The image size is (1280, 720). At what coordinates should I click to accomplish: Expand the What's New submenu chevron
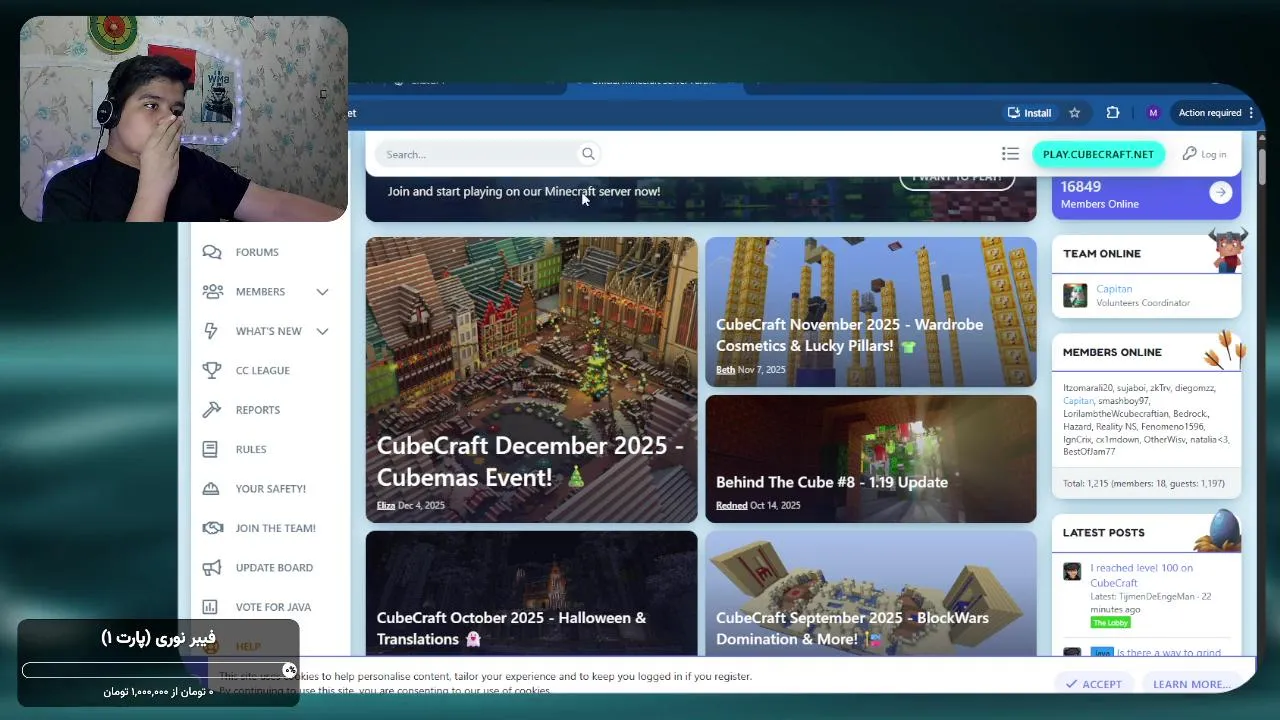322,331
